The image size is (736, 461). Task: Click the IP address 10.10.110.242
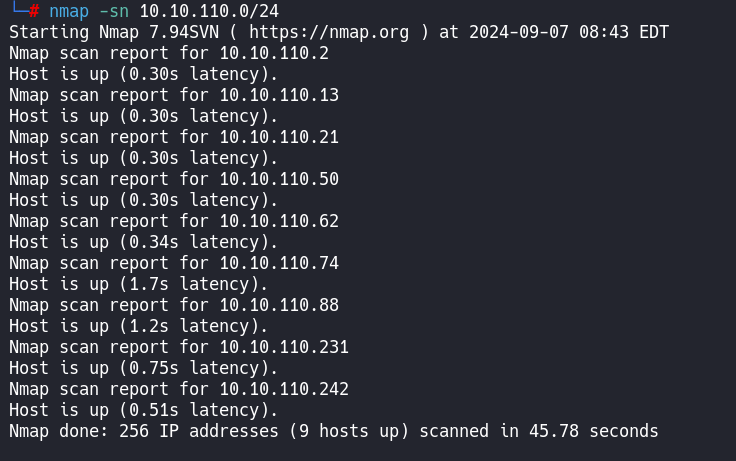(x=284, y=389)
